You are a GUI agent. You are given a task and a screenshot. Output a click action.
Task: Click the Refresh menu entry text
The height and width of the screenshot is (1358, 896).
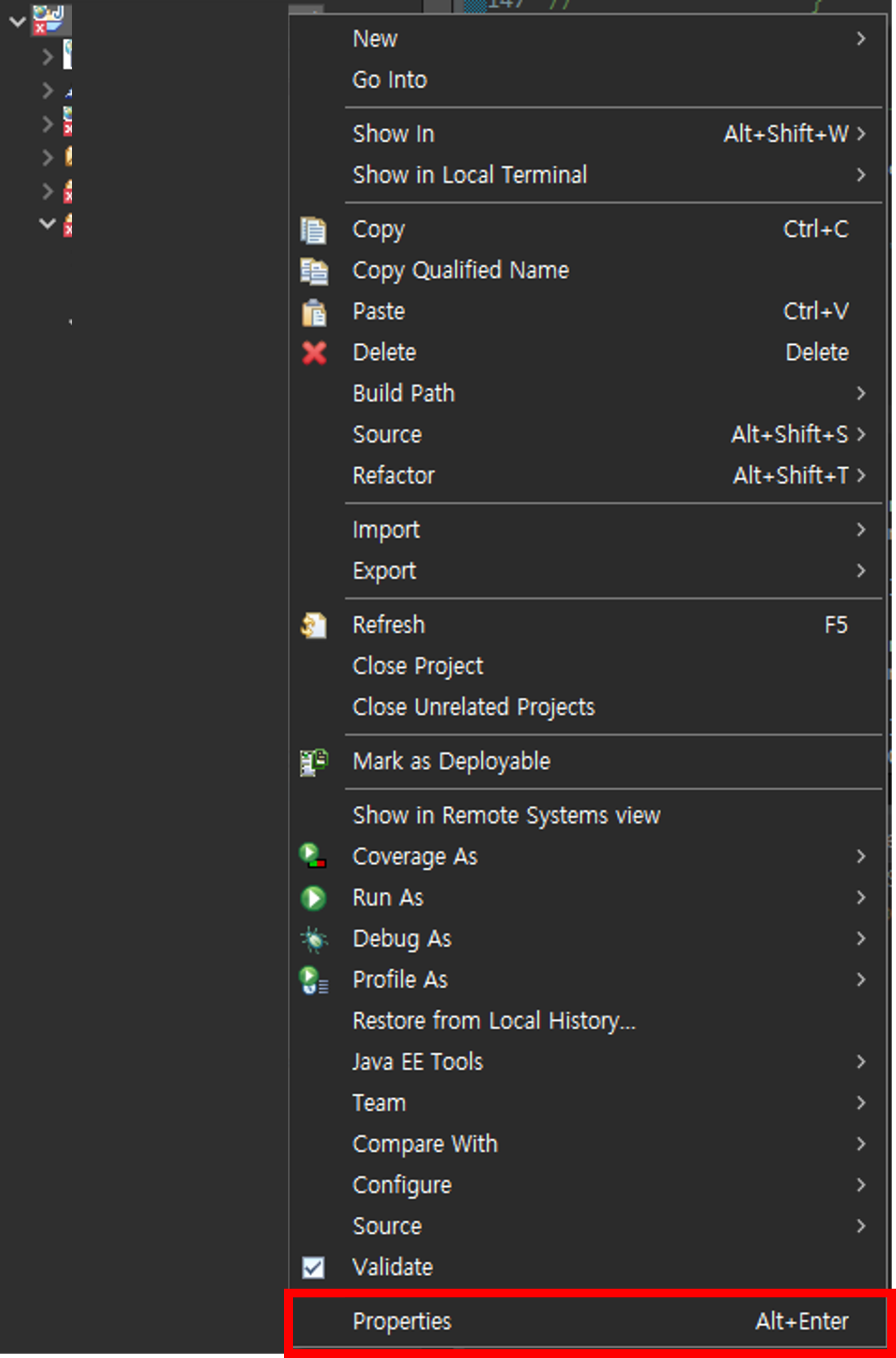click(388, 625)
